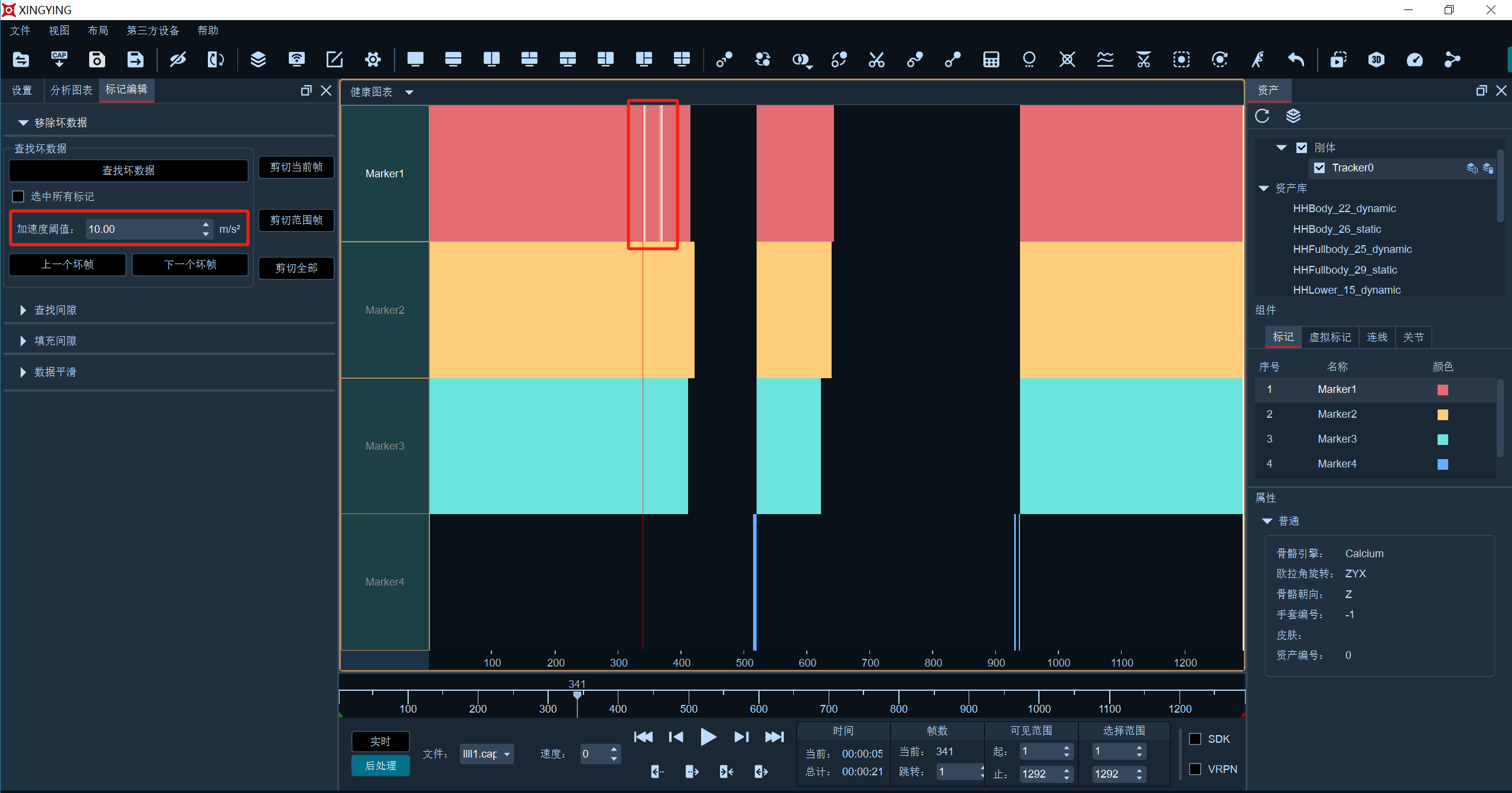Click the 查找坏数据 button
This screenshot has width=1512, height=793.
click(x=128, y=171)
